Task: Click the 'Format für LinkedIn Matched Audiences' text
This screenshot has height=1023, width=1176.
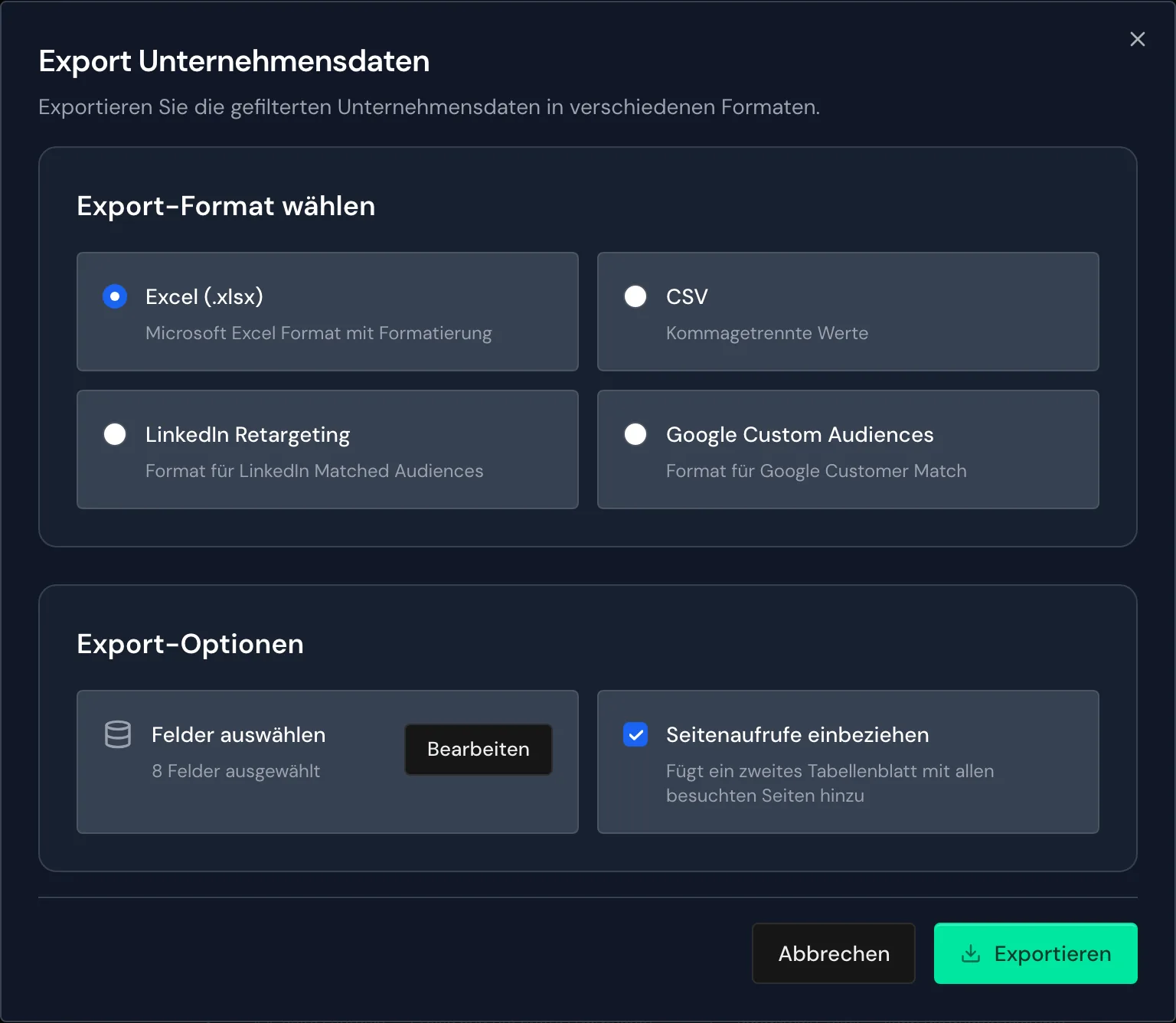Action: point(315,471)
